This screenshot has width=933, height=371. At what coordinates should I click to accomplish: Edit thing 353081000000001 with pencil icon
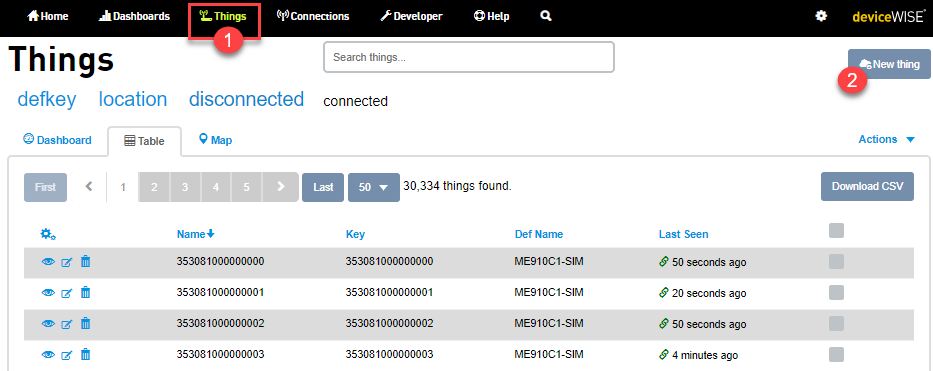pyautogui.click(x=67, y=293)
